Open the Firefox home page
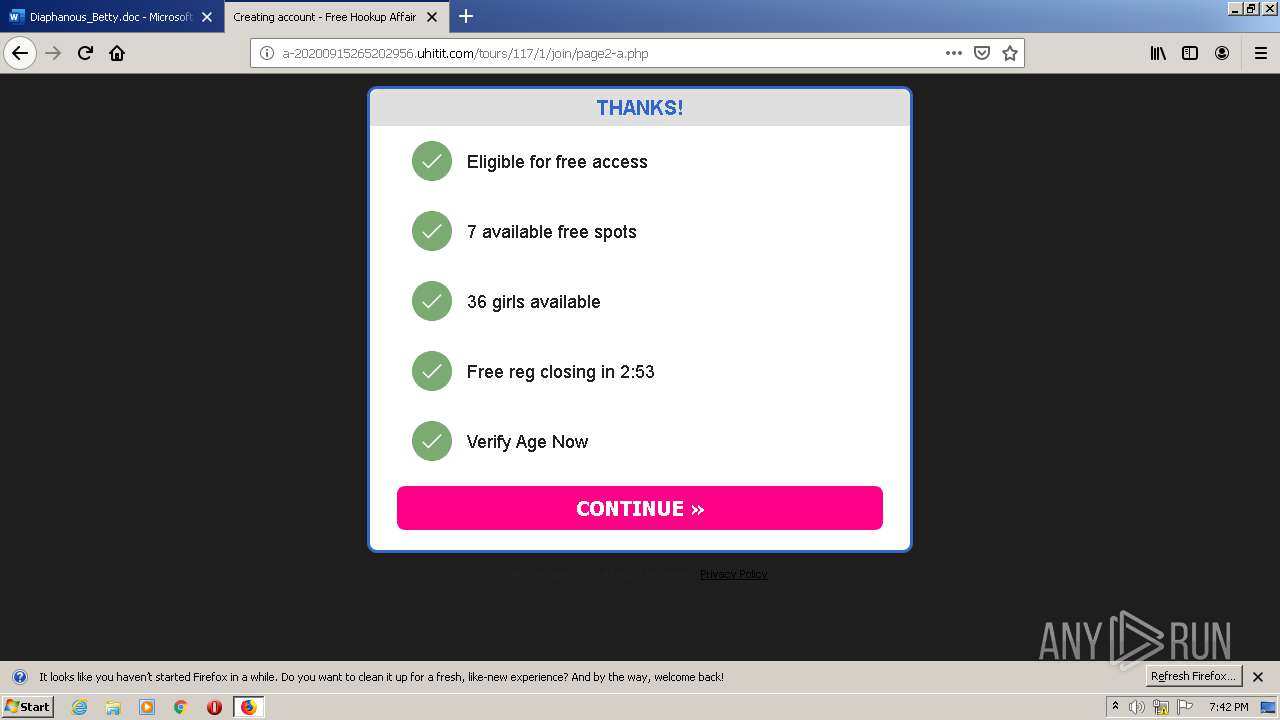Image resolution: width=1280 pixels, height=720 pixels. click(x=117, y=53)
